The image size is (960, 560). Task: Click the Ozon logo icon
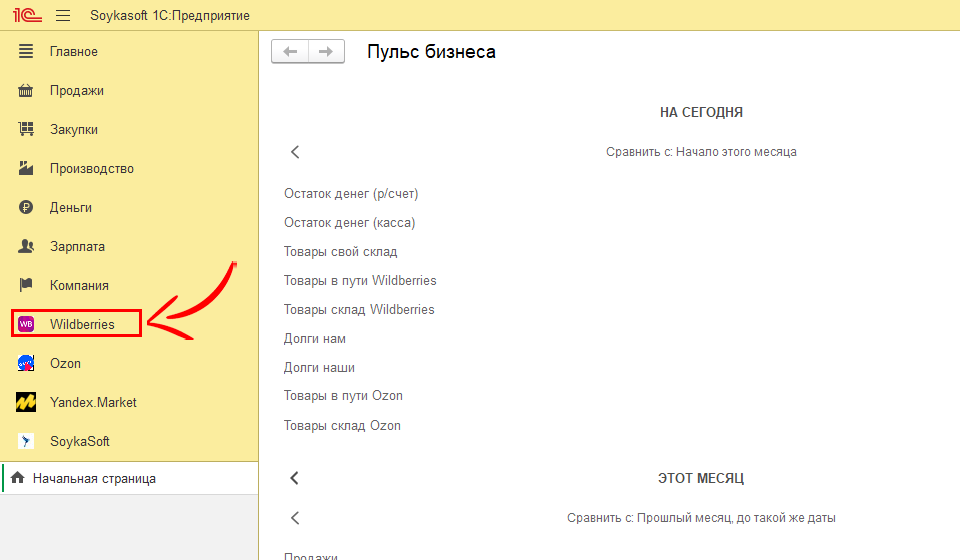[27, 363]
